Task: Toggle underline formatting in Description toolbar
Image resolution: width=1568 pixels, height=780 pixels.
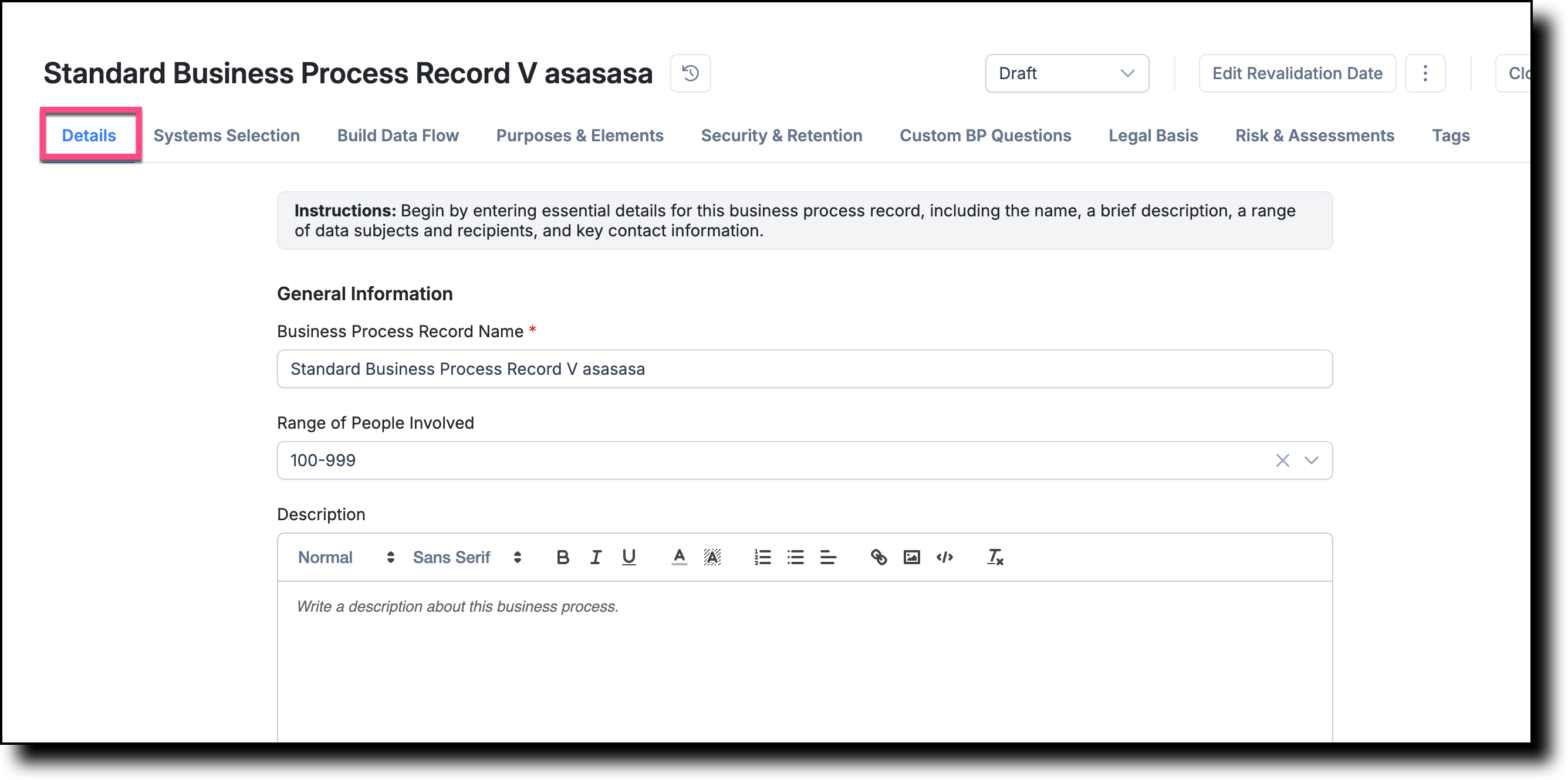Action: (628, 557)
